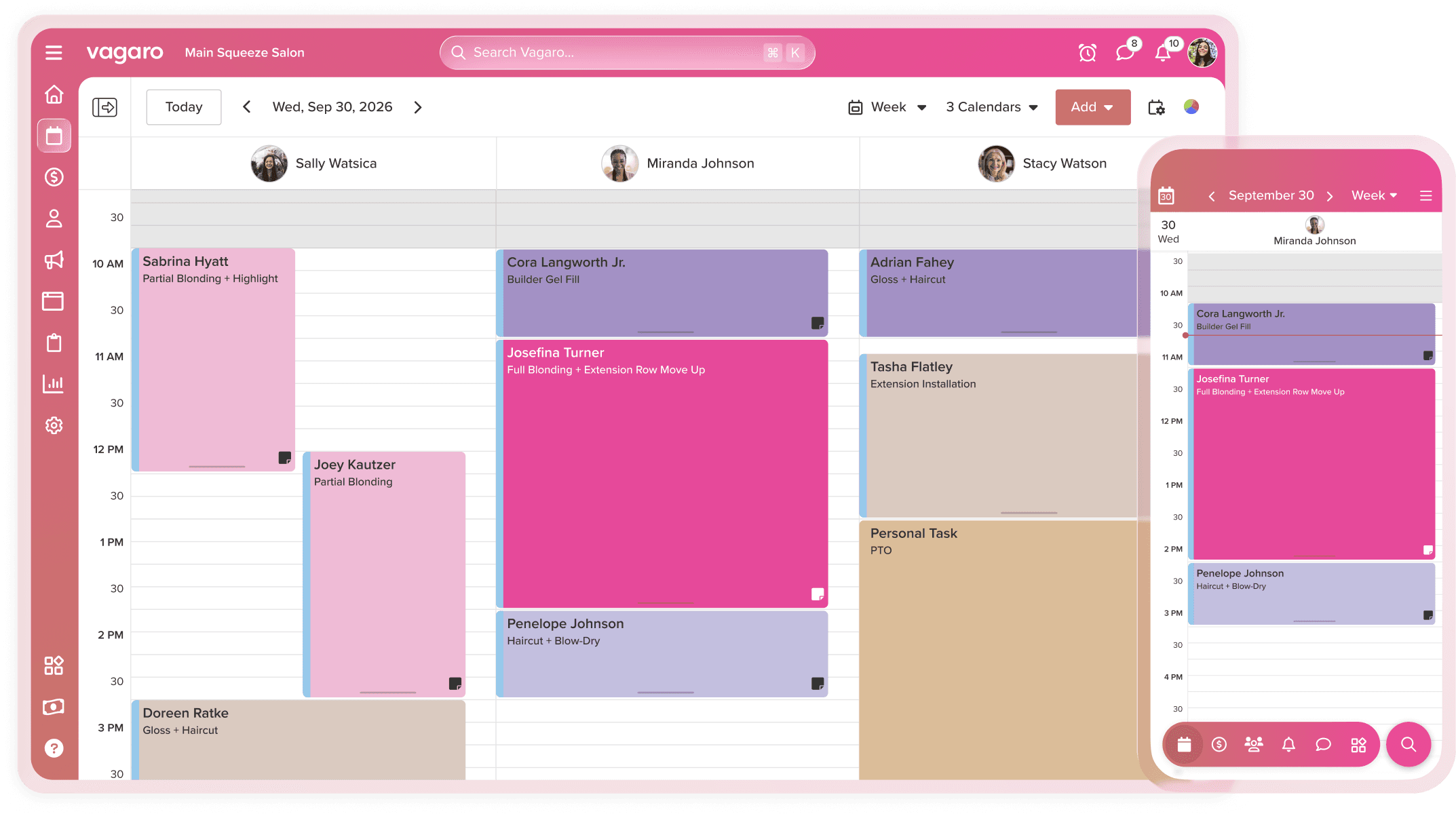1456x814 pixels.
Task: Open calendar settings gear icon
Action: (x=1156, y=107)
